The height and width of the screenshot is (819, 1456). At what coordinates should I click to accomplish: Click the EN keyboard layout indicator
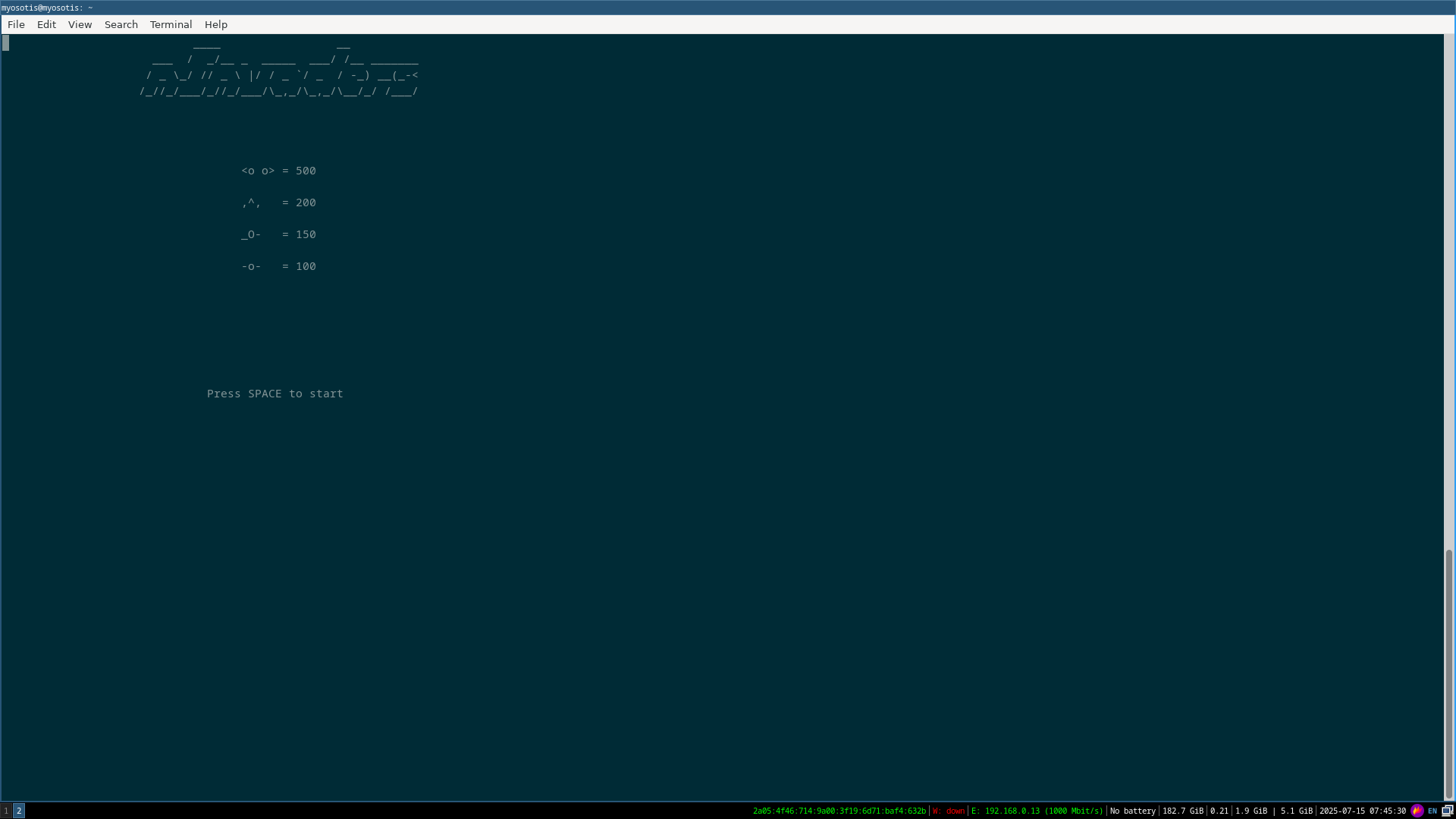click(1432, 811)
